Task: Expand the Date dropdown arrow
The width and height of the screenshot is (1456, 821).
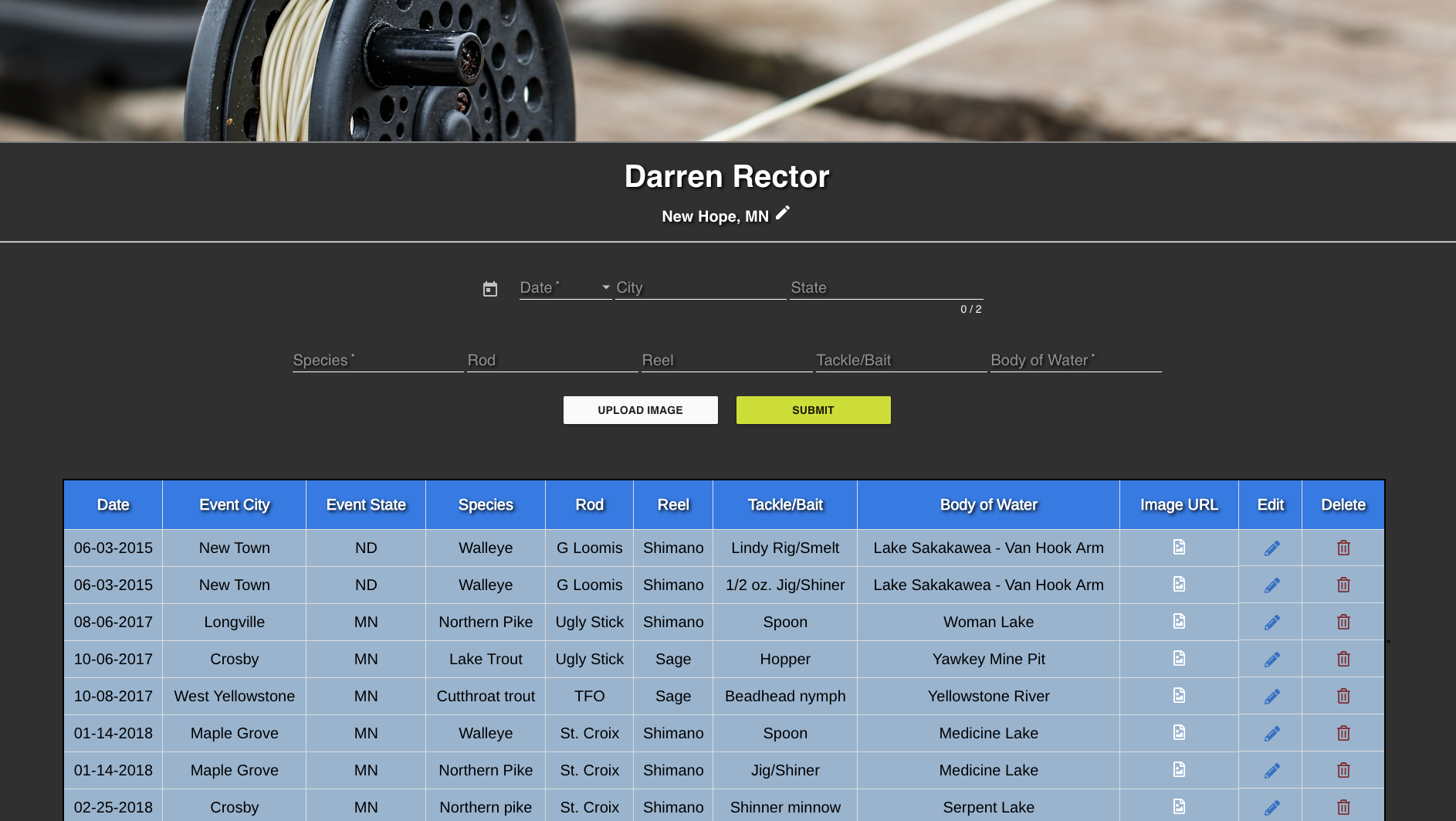Action: (606, 287)
